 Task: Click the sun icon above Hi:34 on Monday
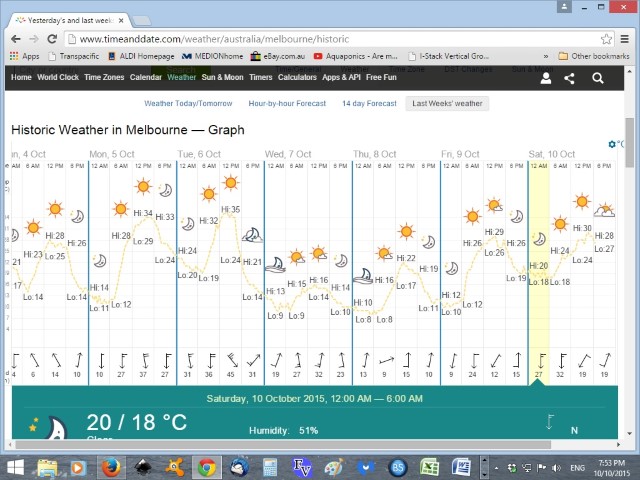143,187
